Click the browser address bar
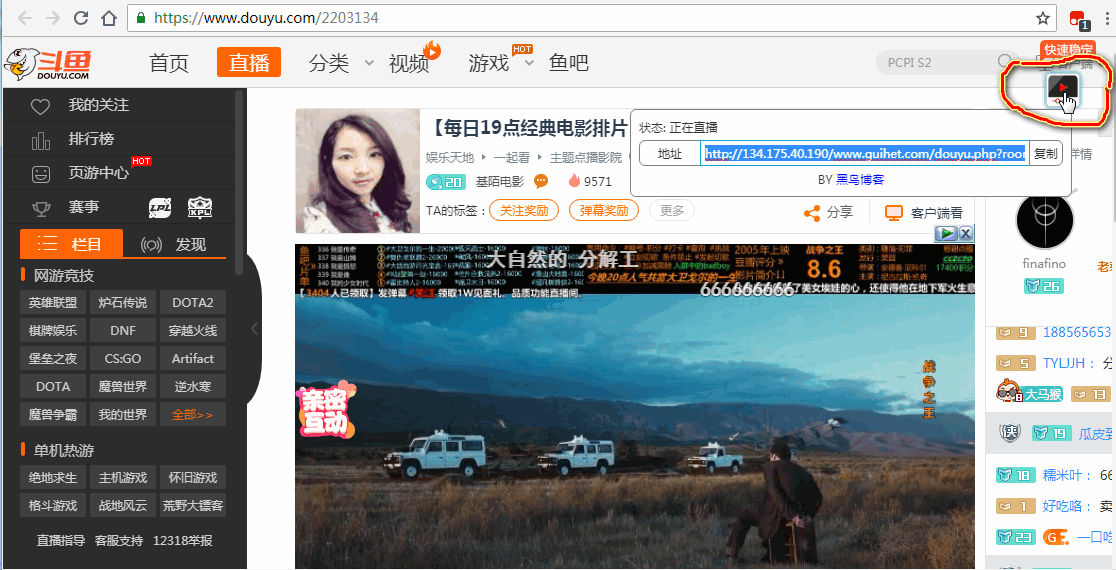Image resolution: width=1116 pixels, height=570 pixels. coord(591,18)
